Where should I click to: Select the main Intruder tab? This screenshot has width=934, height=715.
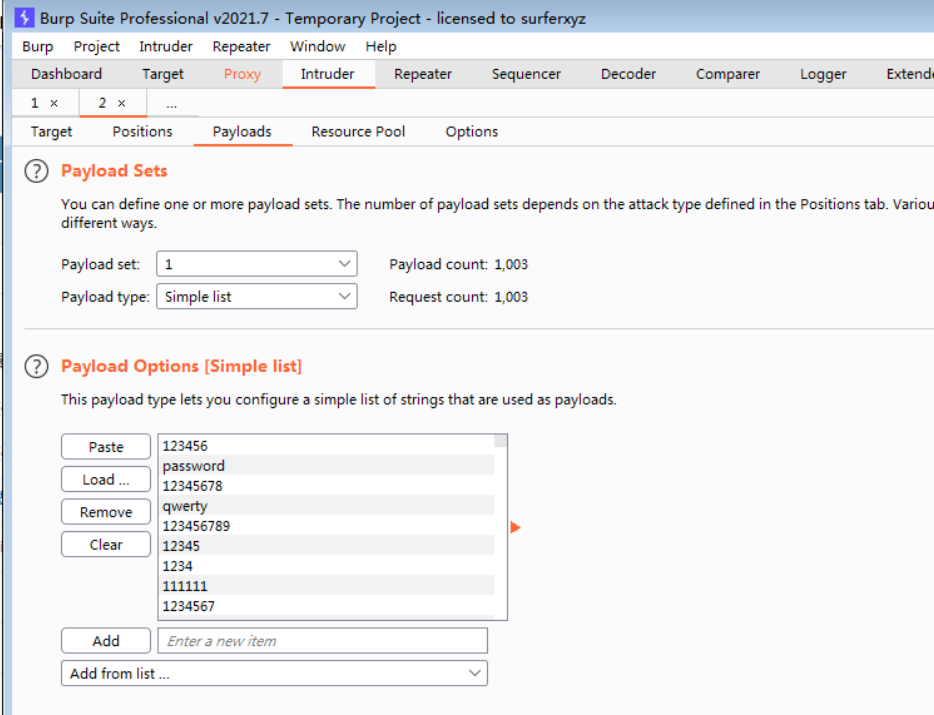(x=328, y=74)
